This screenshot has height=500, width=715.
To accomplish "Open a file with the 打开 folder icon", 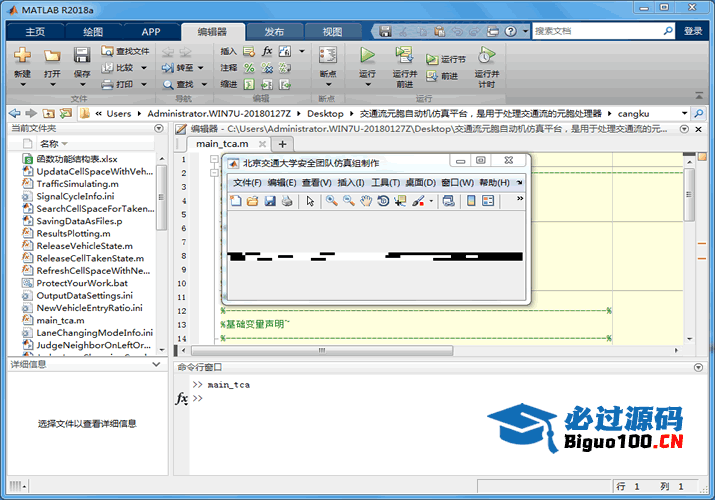I will pyautogui.click(x=52, y=56).
